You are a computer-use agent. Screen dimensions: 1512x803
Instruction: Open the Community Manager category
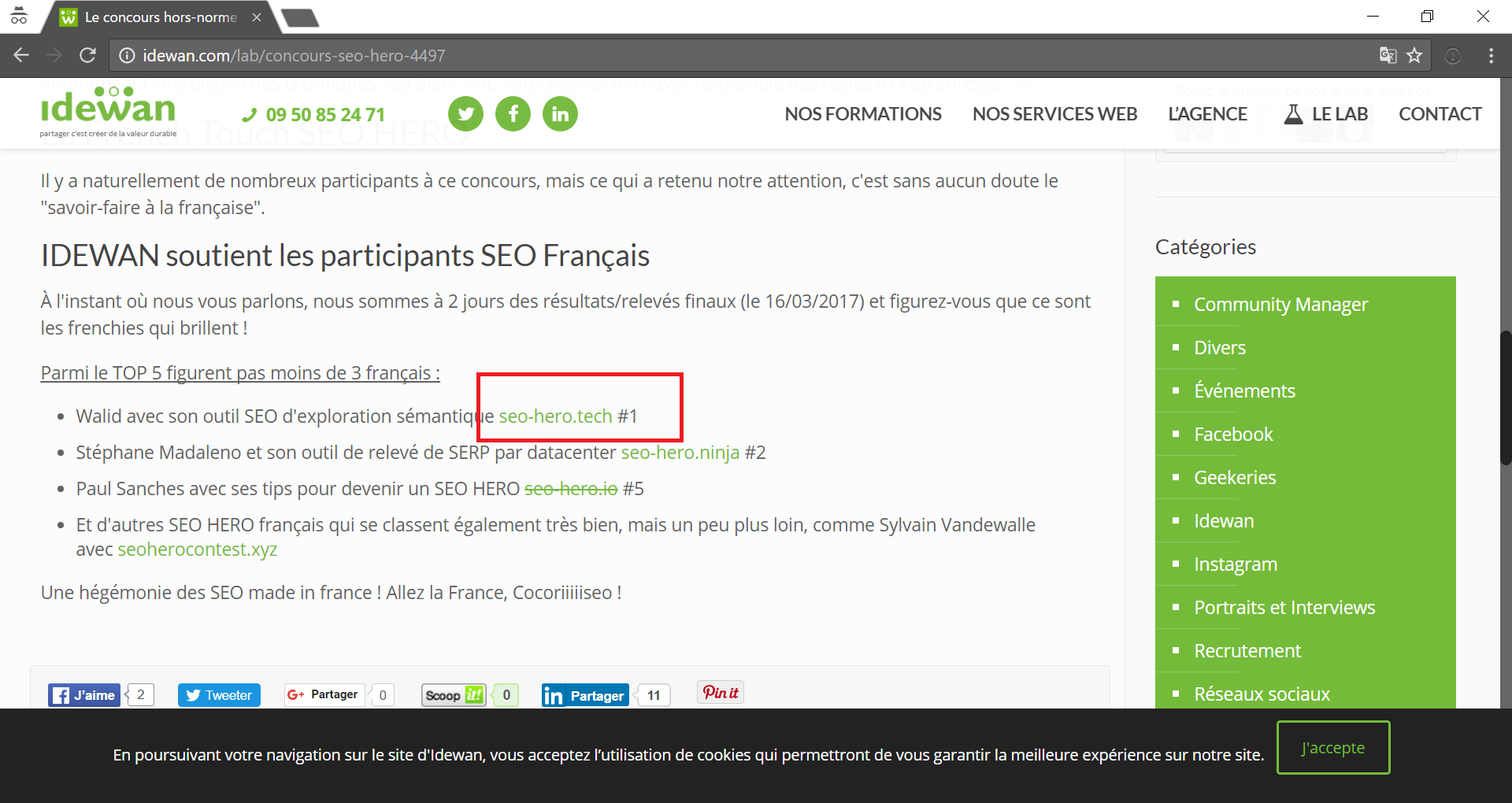click(x=1280, y=304)
